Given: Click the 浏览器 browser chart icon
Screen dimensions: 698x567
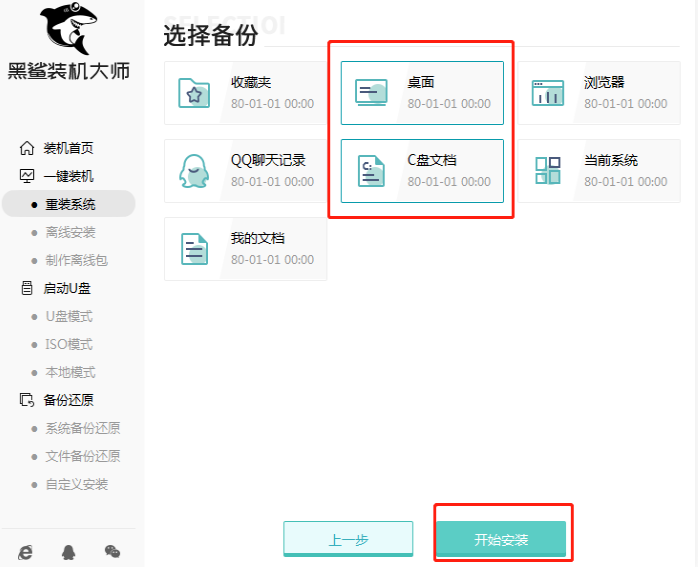Looking at the screenshot, I should tap(548, 93).
